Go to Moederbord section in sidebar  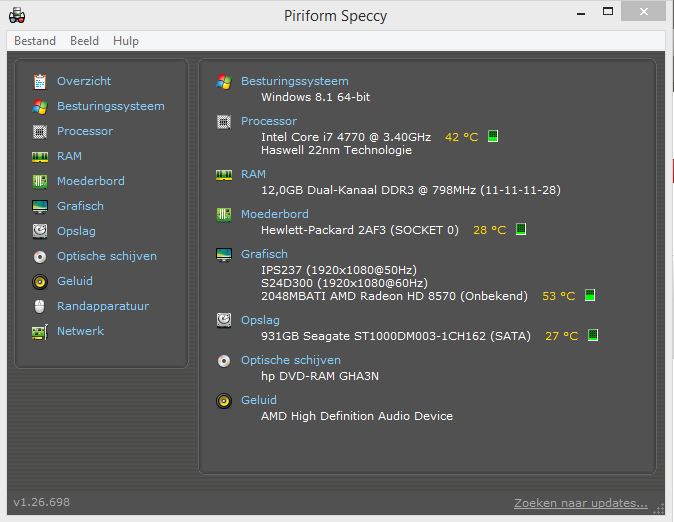[x=91, y=181]
